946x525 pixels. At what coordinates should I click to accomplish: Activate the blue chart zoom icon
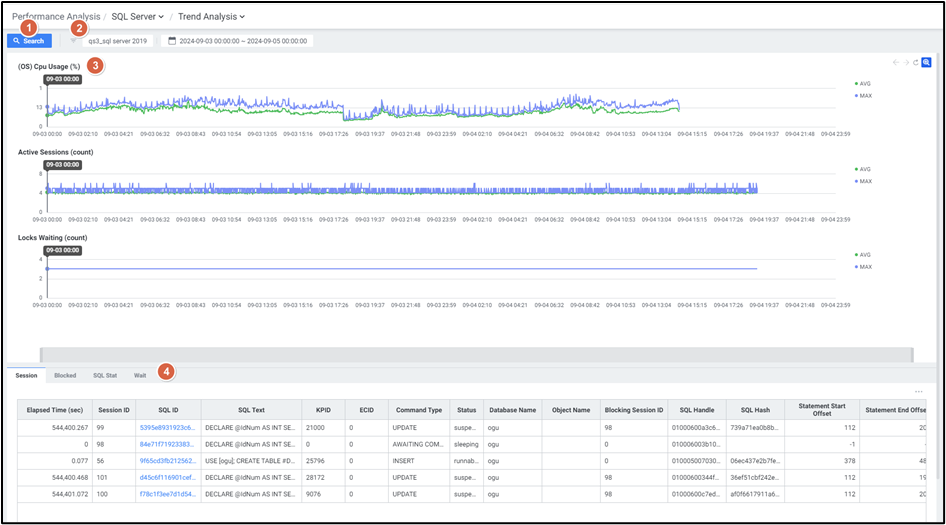click(927, 63)
